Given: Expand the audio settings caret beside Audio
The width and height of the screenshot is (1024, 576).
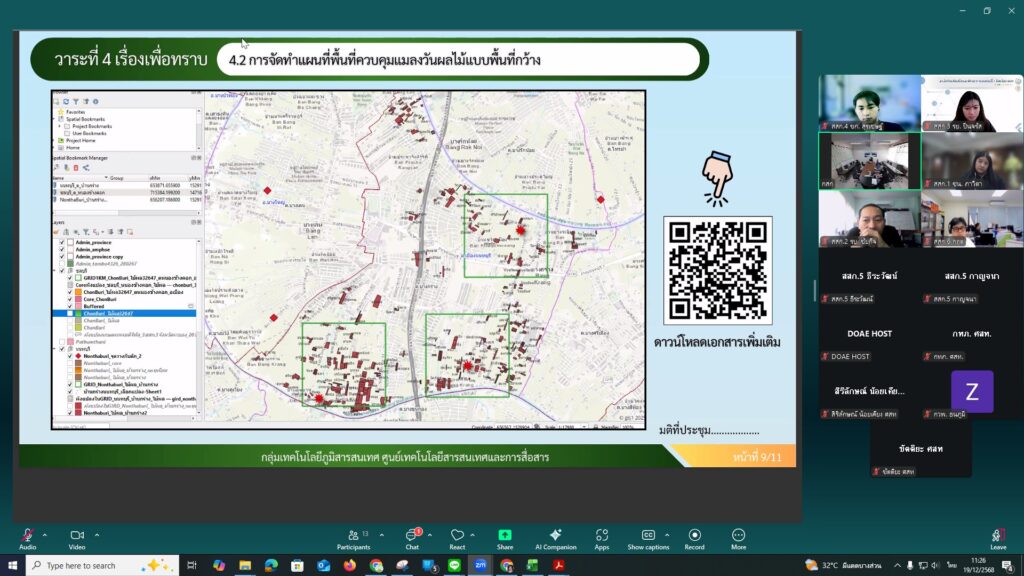Looking at the screenshot, I should click(47, 533).
